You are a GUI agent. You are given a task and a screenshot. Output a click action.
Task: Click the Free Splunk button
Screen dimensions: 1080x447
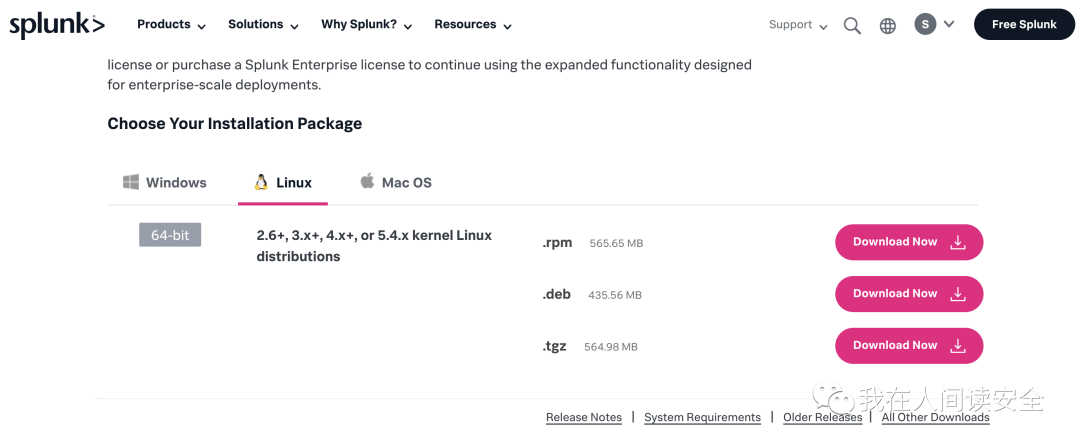1024,25
